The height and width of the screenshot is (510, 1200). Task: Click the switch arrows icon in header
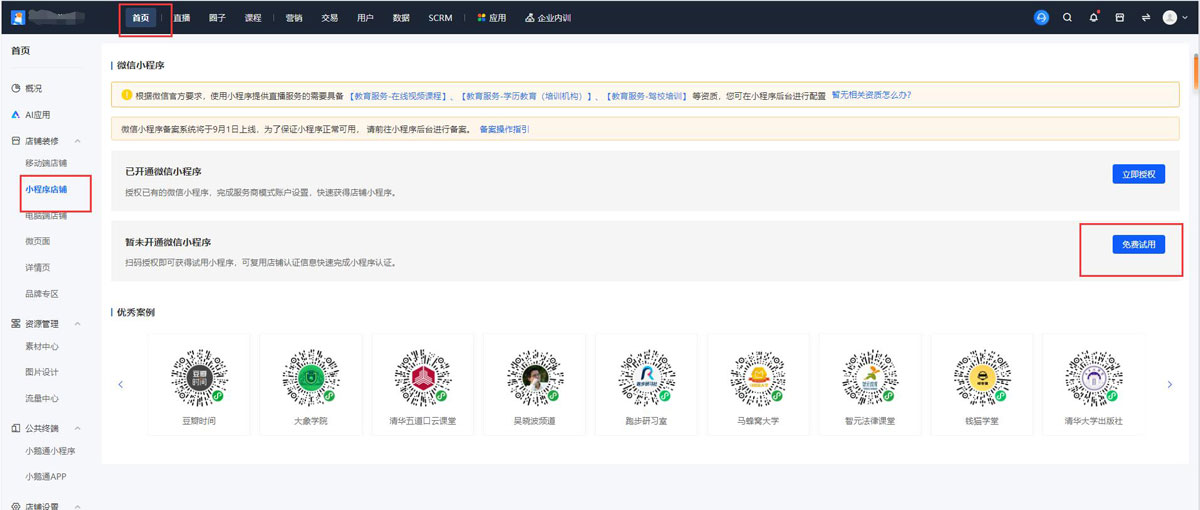1145,18
